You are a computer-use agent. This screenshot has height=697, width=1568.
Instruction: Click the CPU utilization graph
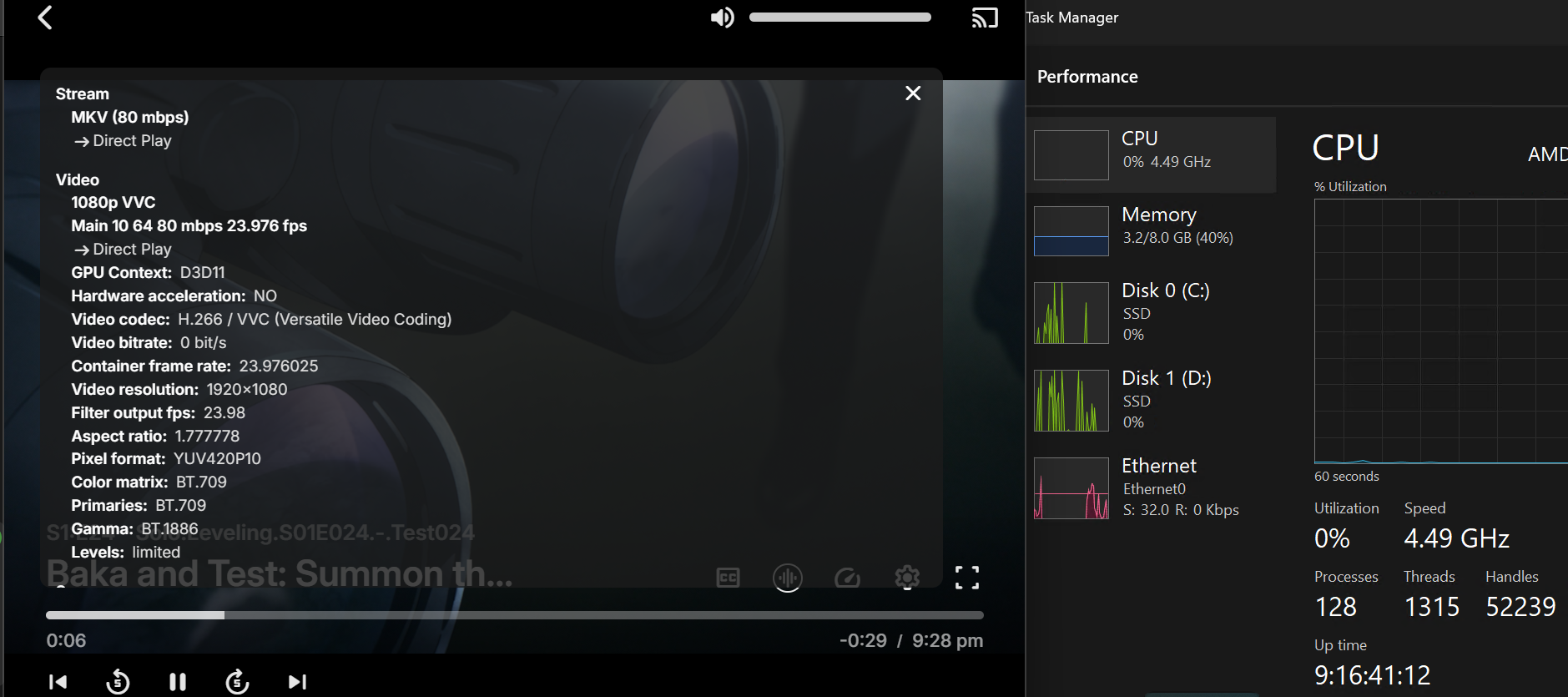coord(1441,331)
